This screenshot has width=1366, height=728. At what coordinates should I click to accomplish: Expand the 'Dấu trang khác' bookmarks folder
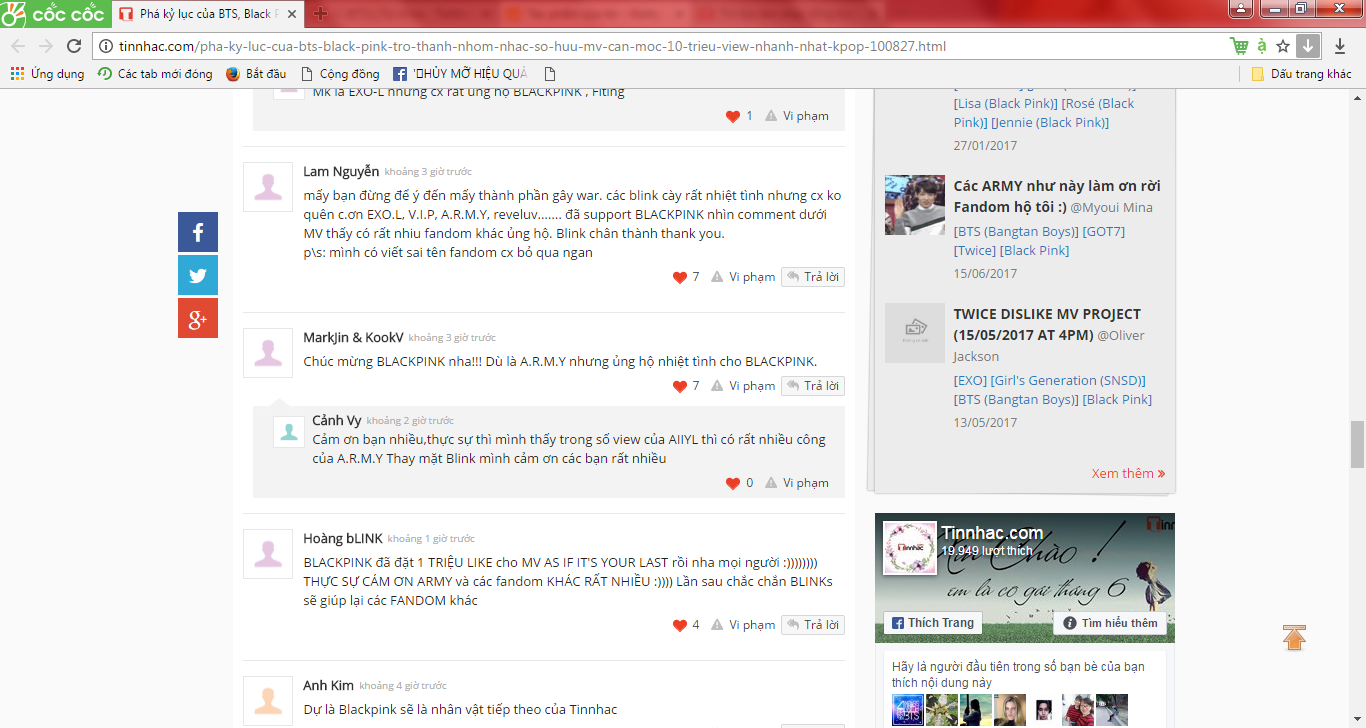[x=1301, y=74]
